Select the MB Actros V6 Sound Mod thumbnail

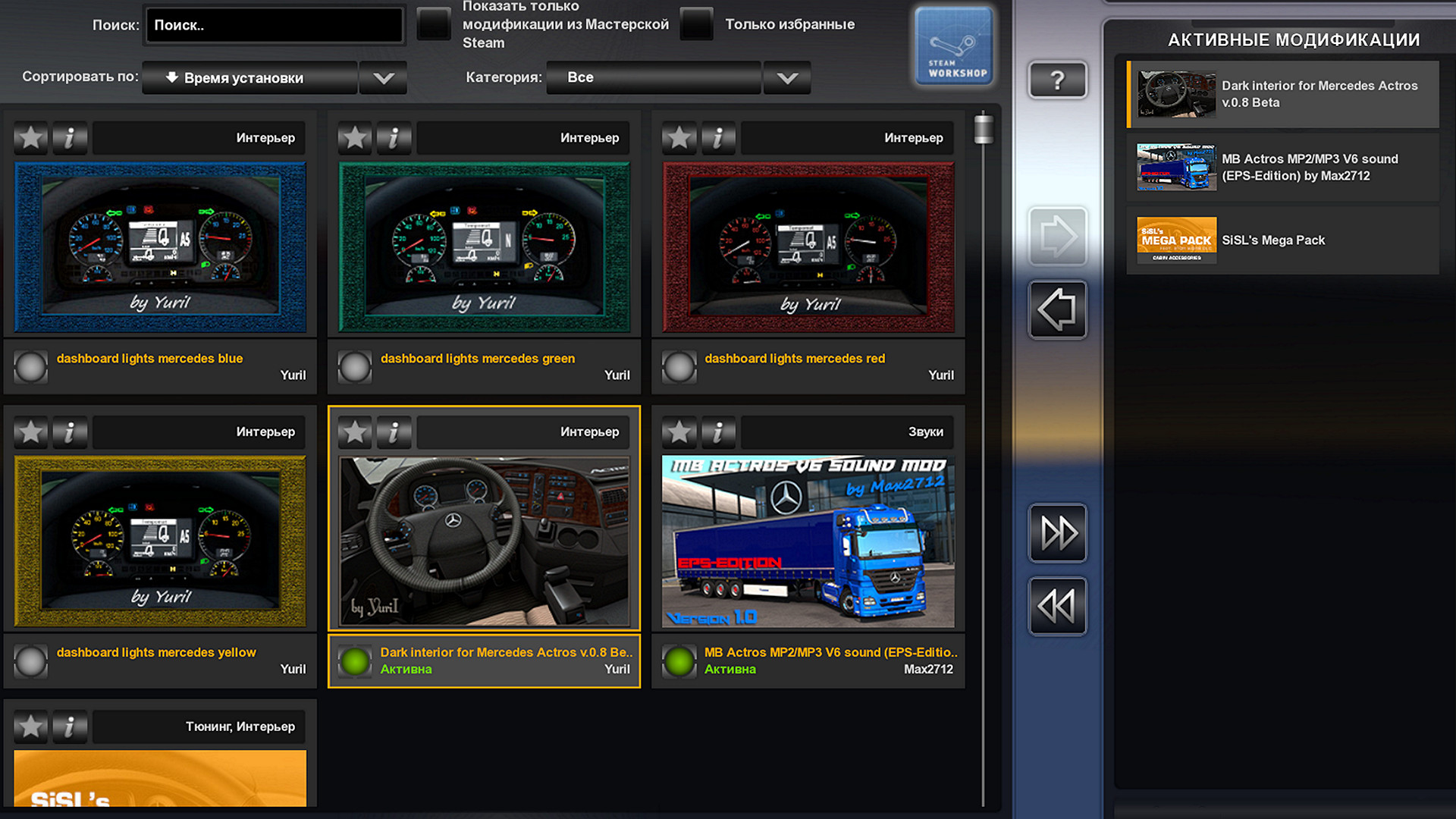click(808, 541)
